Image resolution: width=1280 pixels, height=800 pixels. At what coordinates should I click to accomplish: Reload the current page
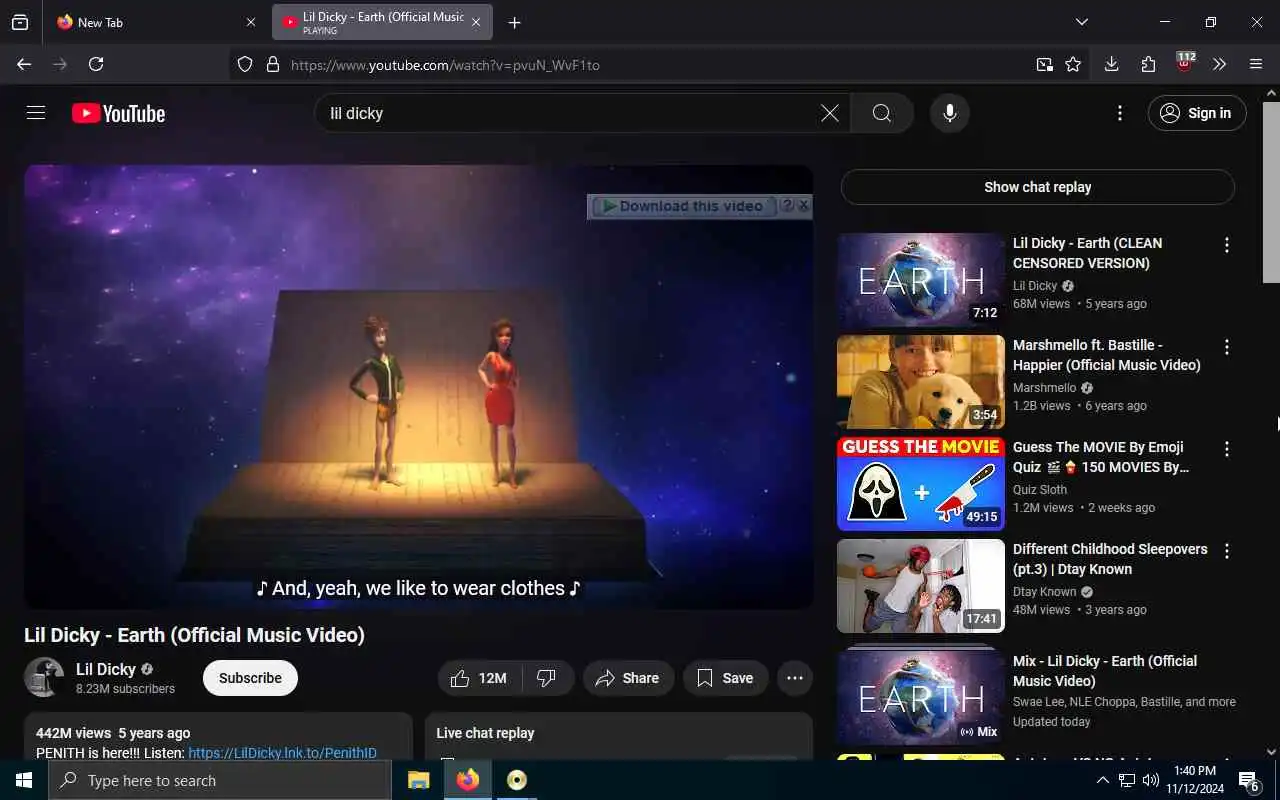(96, 64)
